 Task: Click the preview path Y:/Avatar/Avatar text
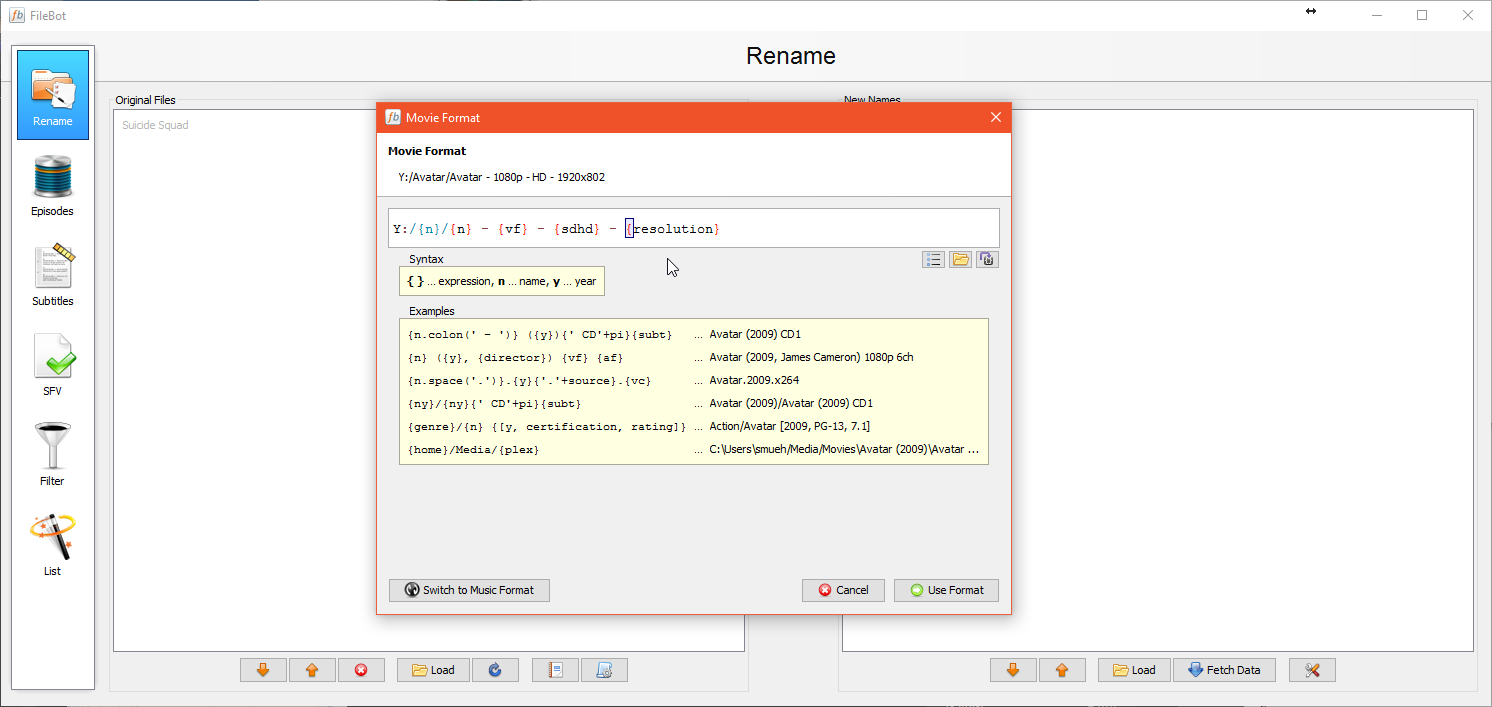click(x=501, y=177)
